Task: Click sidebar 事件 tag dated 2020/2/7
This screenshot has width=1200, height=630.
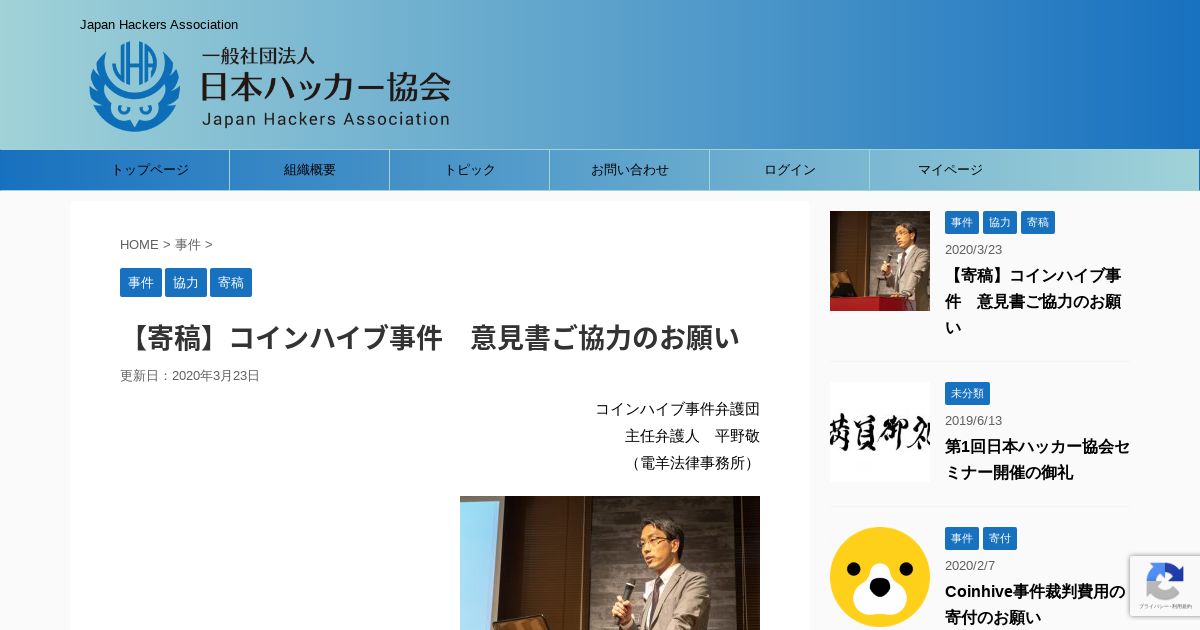Action: tap(962, 538)
